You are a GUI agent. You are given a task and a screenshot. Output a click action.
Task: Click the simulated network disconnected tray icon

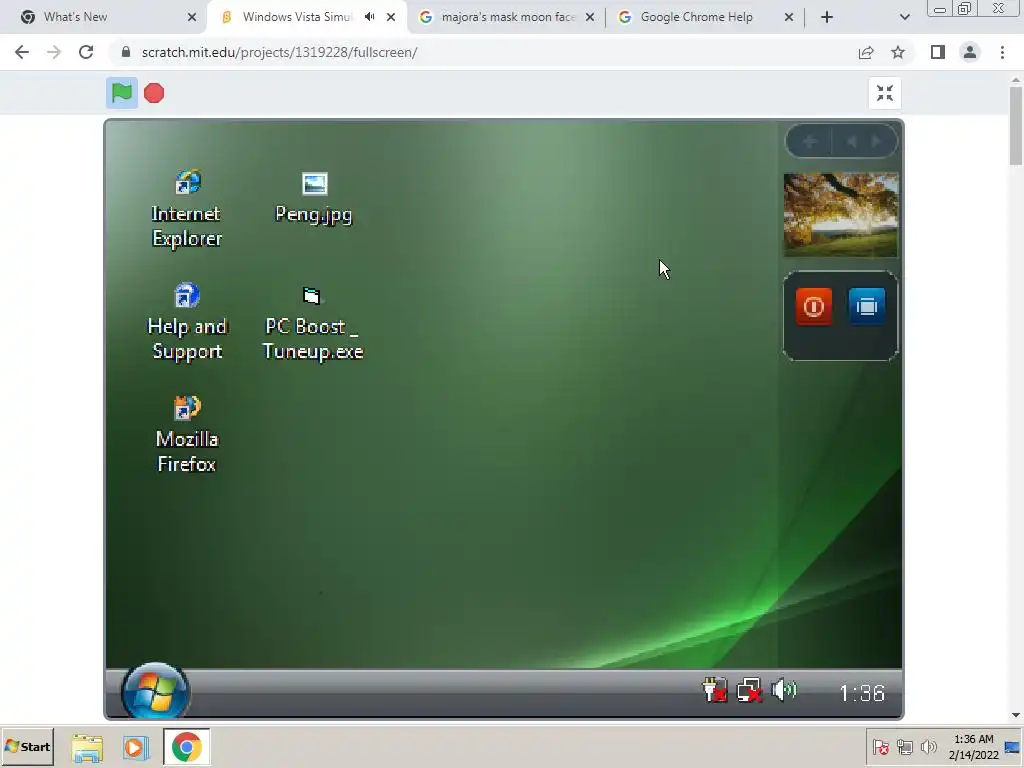click(749, 690)
